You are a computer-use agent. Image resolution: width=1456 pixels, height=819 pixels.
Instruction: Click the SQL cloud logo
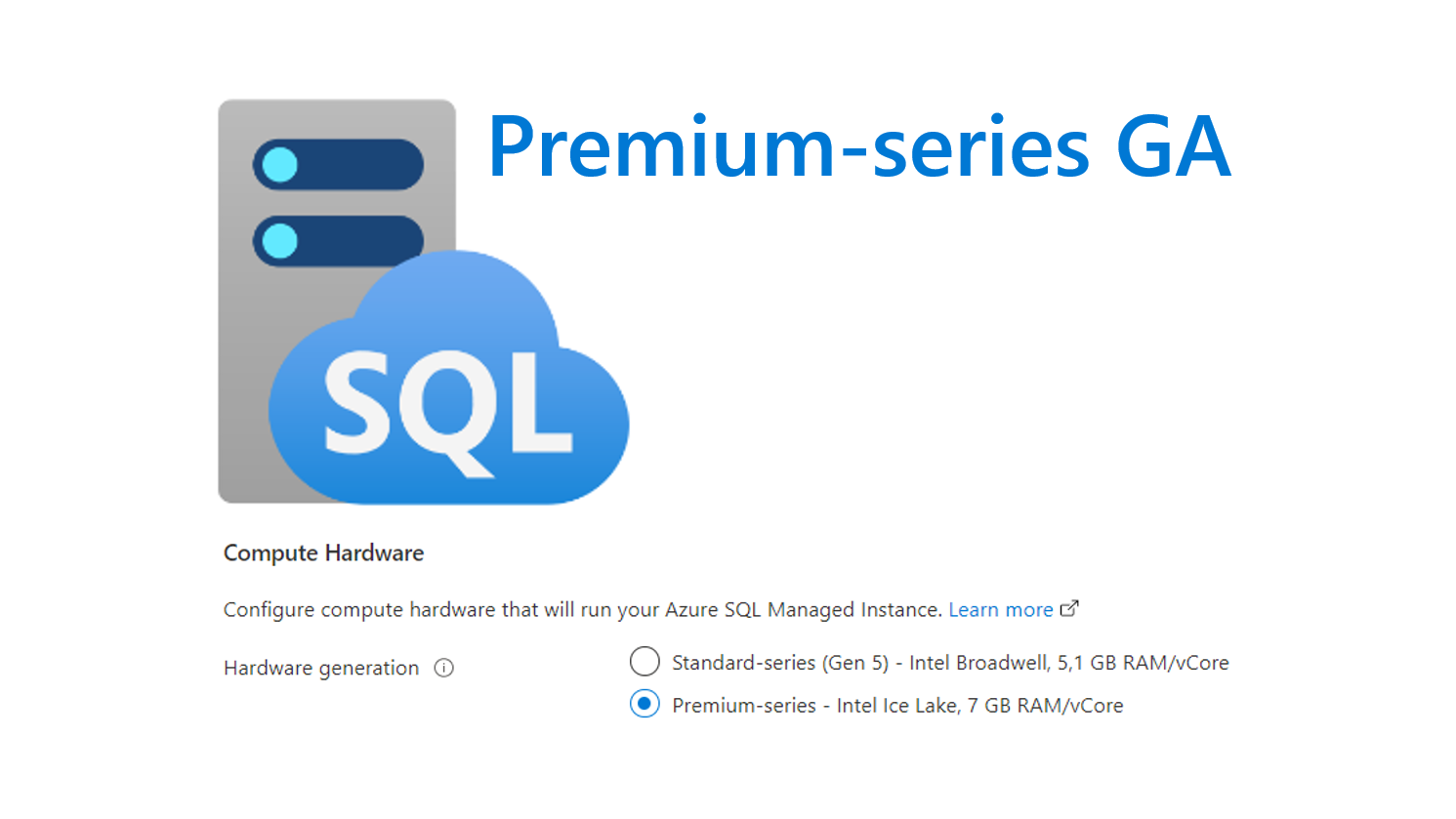449,379
